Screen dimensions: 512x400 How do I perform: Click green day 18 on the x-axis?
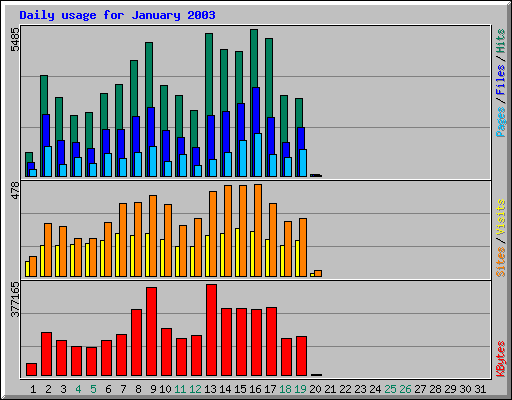click(x=285, y=389)
